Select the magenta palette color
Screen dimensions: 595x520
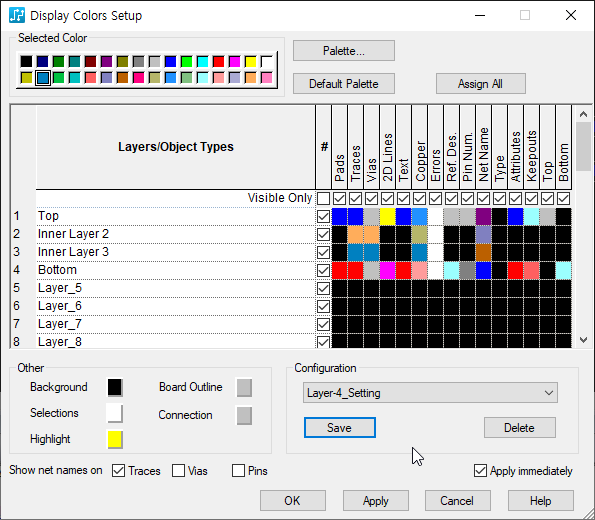pos(235,61)
